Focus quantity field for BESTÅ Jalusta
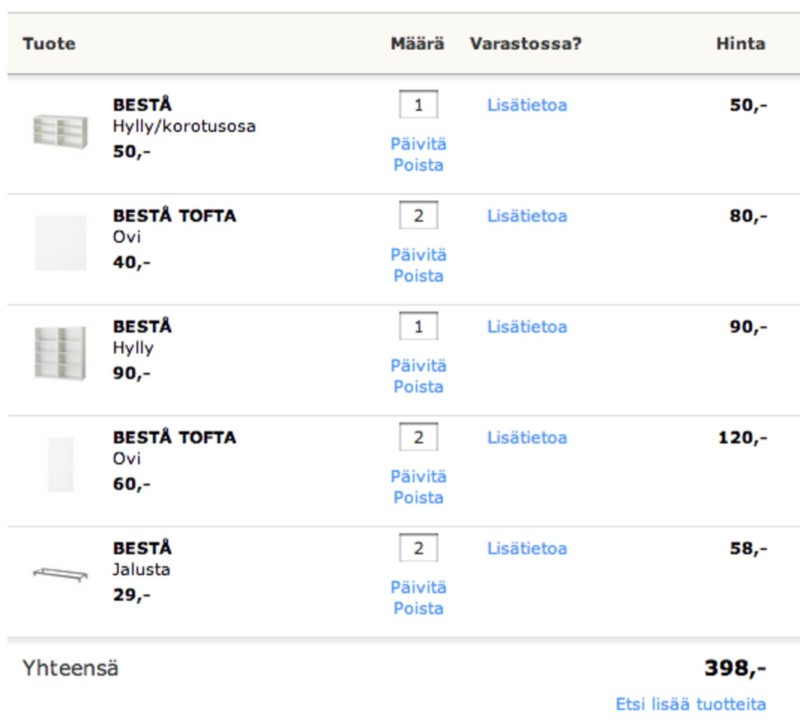Screen dimensions: 800x728 [418, 548]
